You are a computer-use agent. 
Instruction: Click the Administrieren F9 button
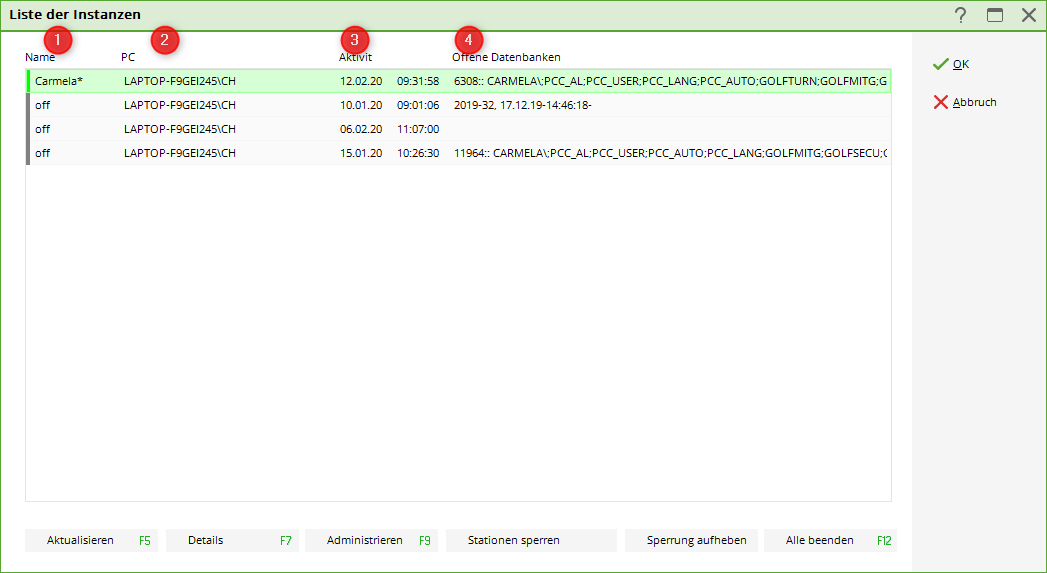(371, 540)
